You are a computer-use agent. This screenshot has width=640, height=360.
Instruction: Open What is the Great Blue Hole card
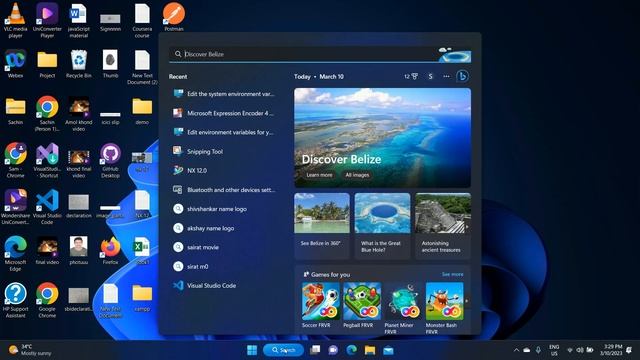pos(382,226)
